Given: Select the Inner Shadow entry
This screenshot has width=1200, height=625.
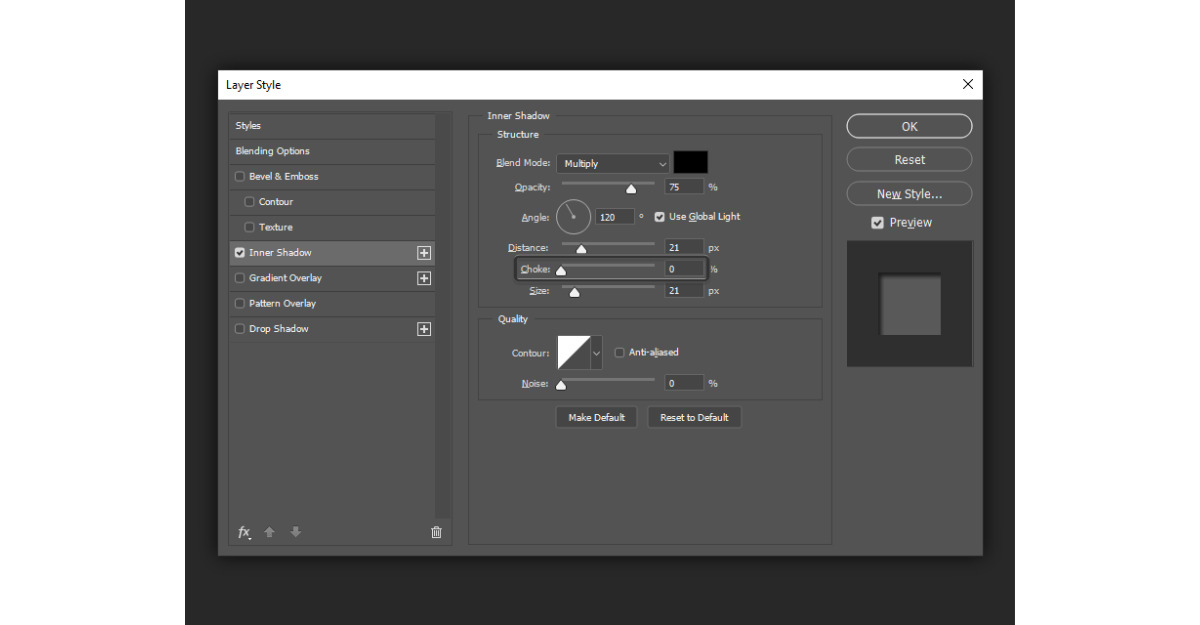Looking at the screenshot, I should point(333,253).
